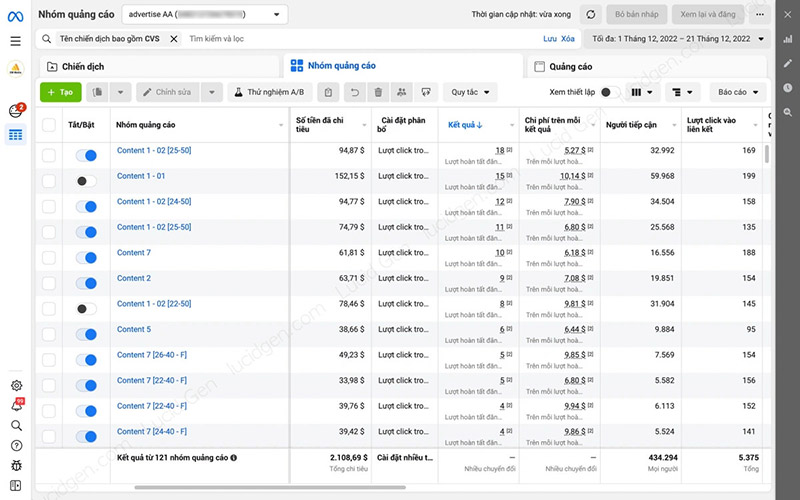800x500 pixels.
Task: Open the hamburger menu in the left sidebar
Action: 15,41
